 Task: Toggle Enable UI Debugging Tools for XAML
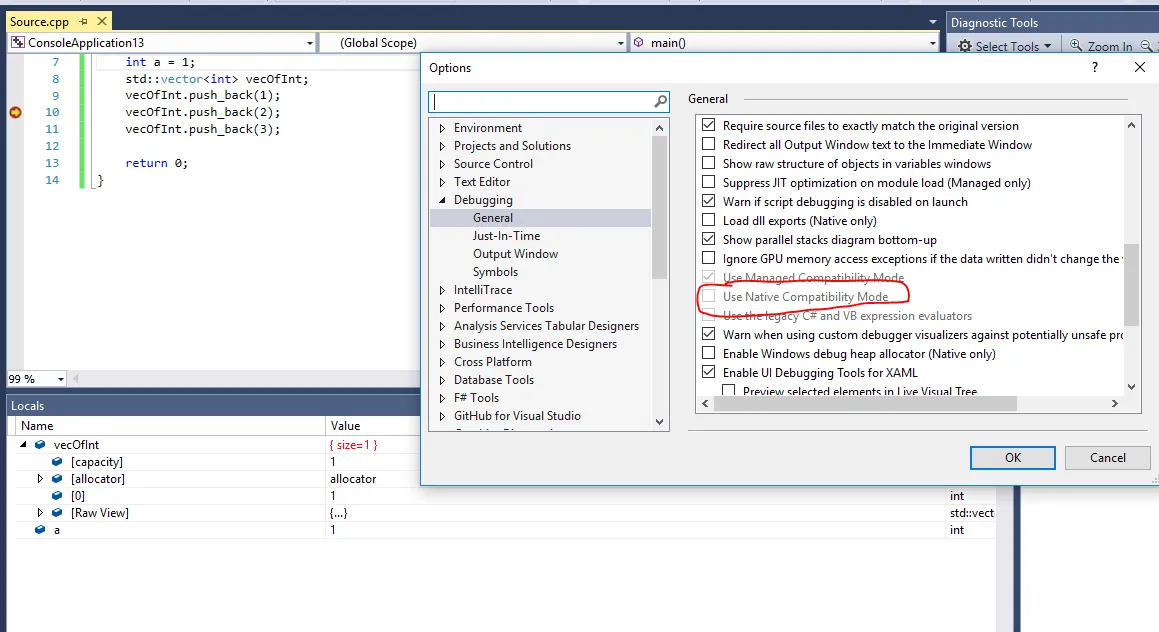tap(708, 372)
